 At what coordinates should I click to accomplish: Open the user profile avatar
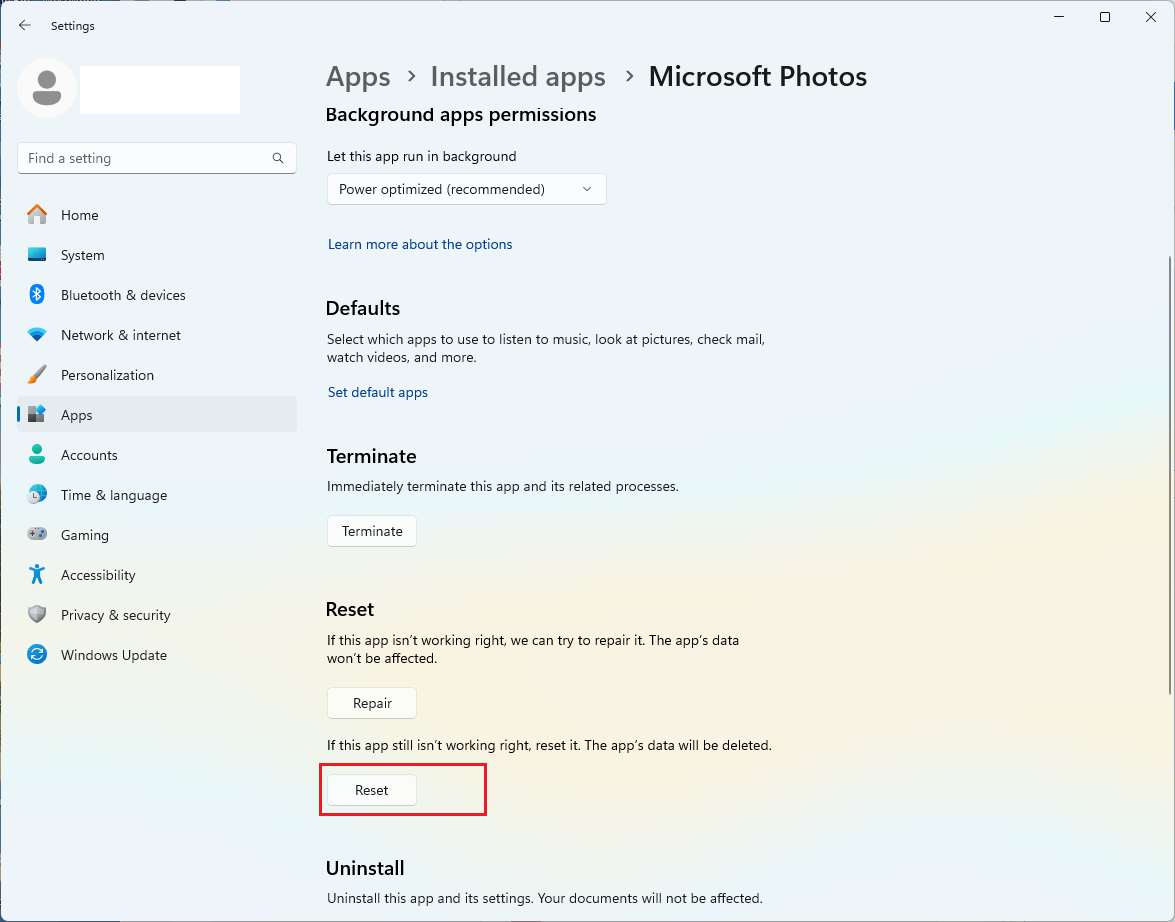pos(47,88)
